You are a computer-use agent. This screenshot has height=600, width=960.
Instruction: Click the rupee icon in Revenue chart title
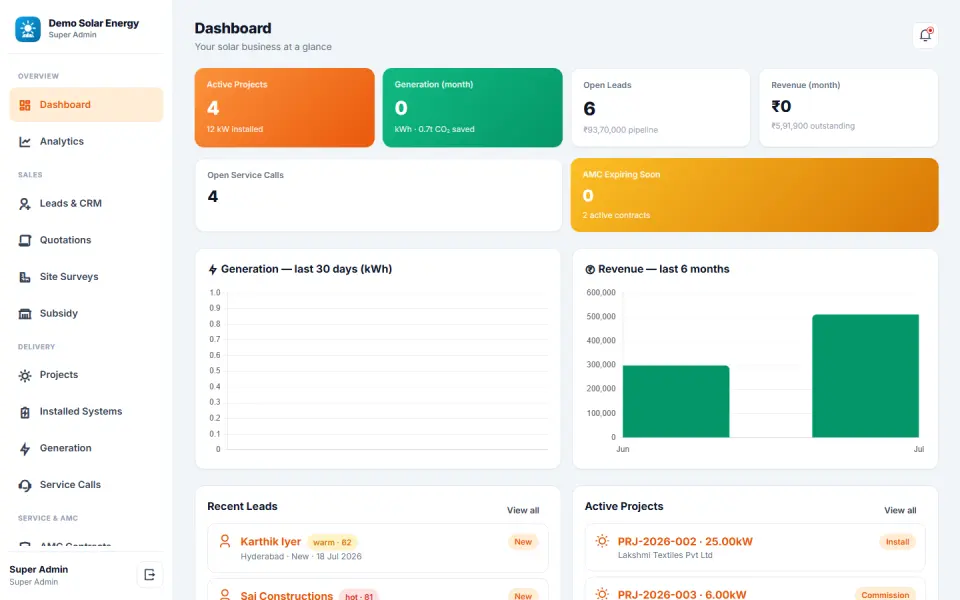(590, 269)
